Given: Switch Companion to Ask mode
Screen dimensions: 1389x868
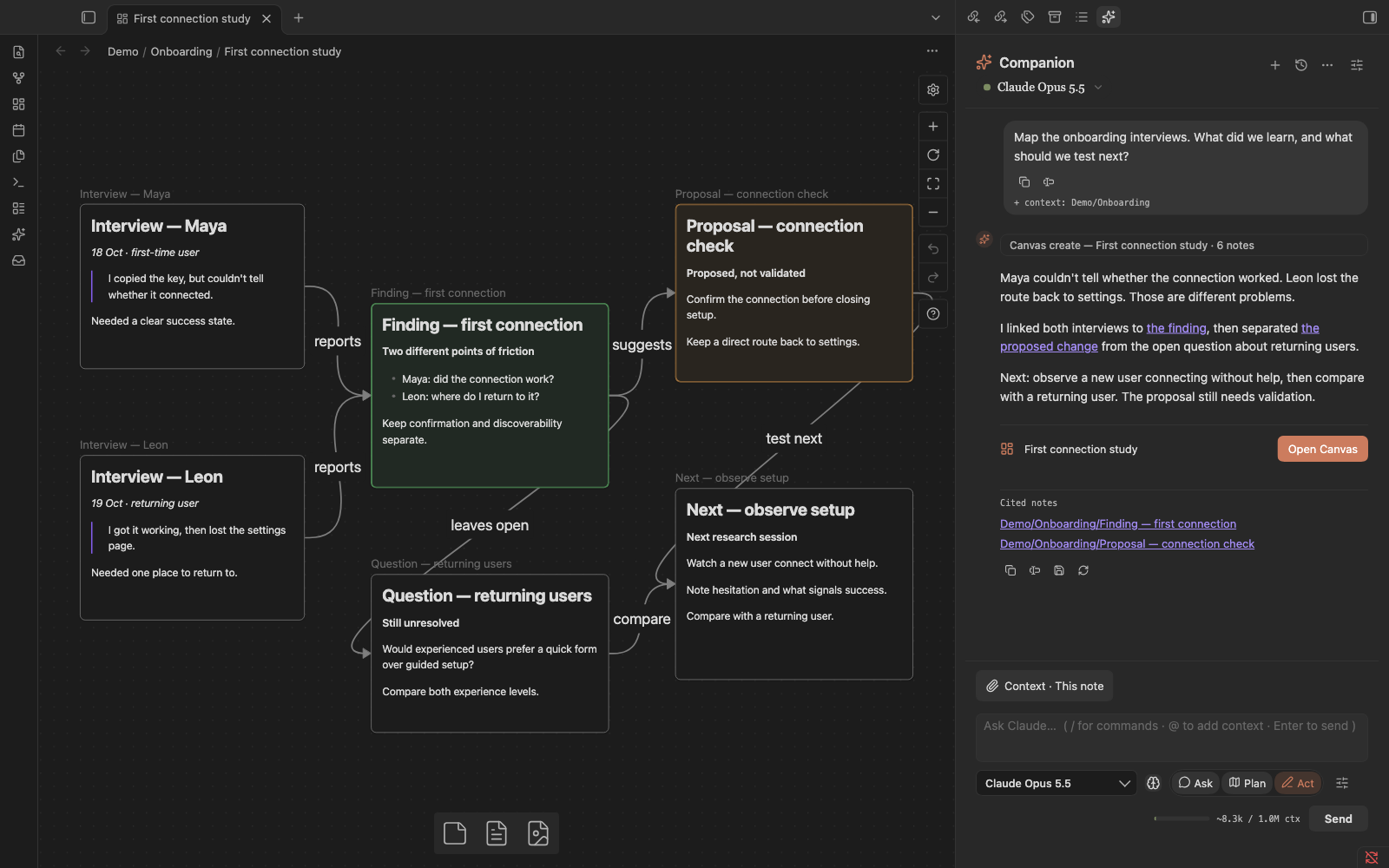Looking at the screenshot, I should [1195, 783].
